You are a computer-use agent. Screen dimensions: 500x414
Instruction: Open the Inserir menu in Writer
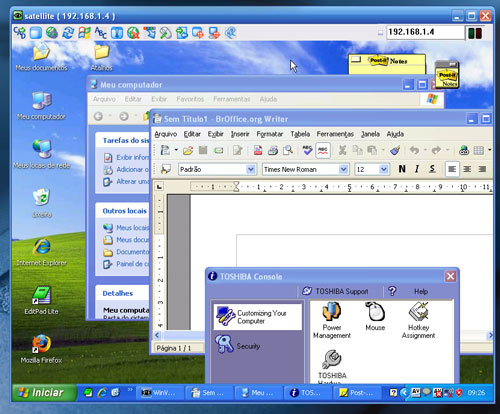240,134
